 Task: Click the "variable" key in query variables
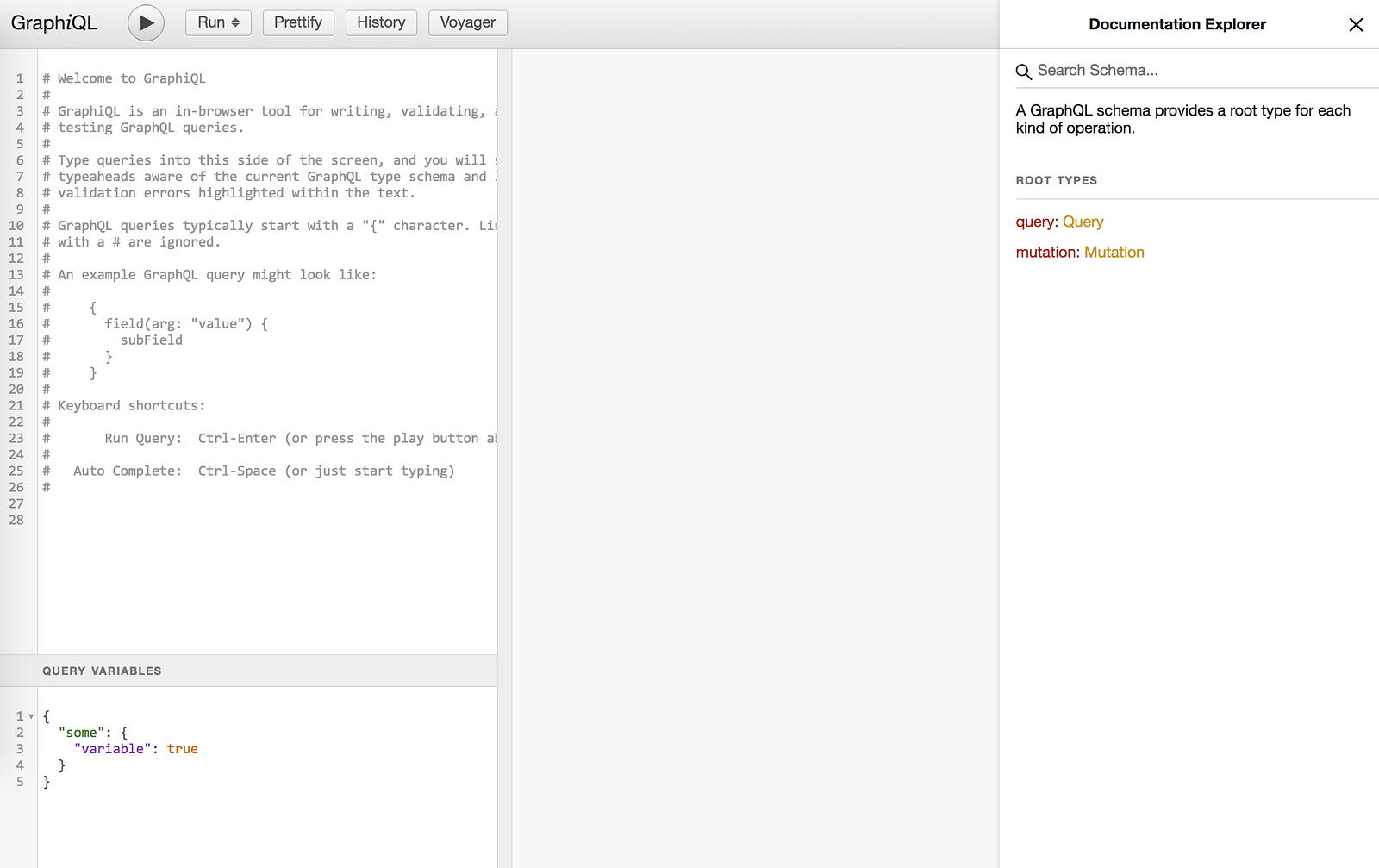pos(113,749)
